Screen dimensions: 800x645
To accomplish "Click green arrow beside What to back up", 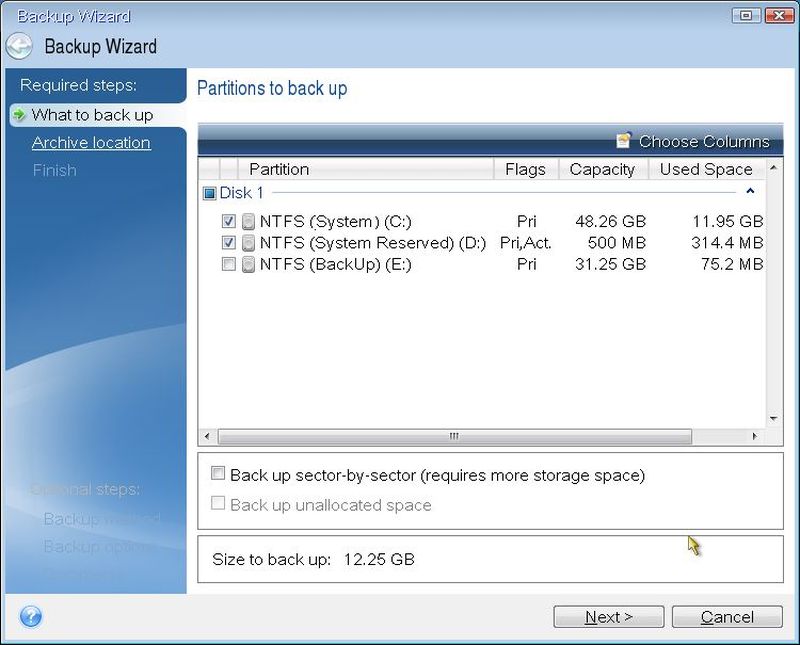I will [19, 115].
